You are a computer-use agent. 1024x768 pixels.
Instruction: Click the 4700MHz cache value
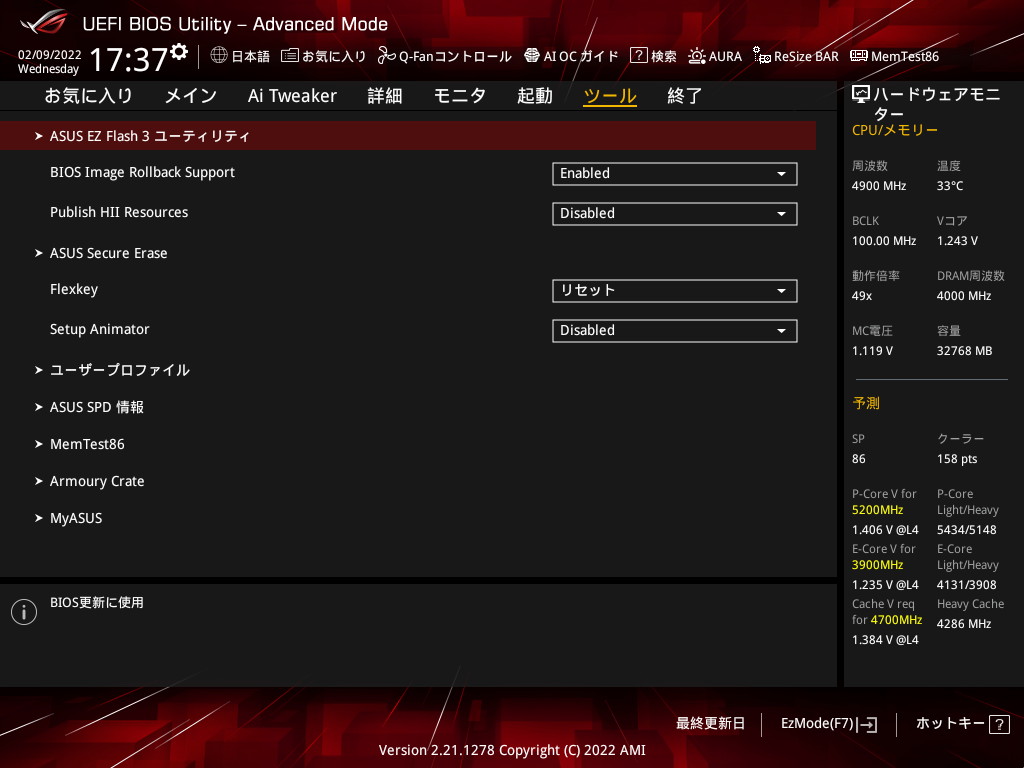(896, 620)
